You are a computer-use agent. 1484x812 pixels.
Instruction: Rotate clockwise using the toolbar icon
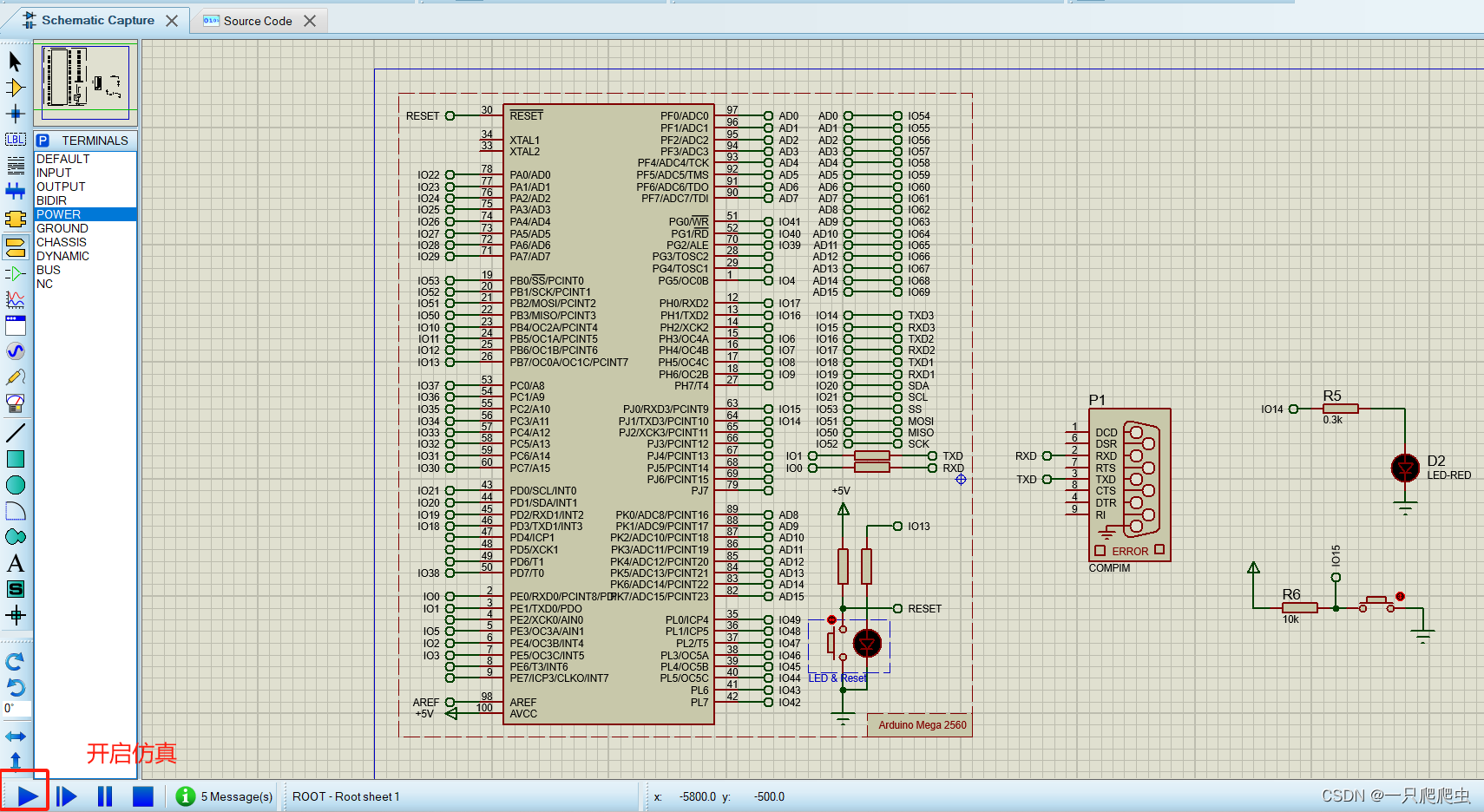click(x=15, y=662)
